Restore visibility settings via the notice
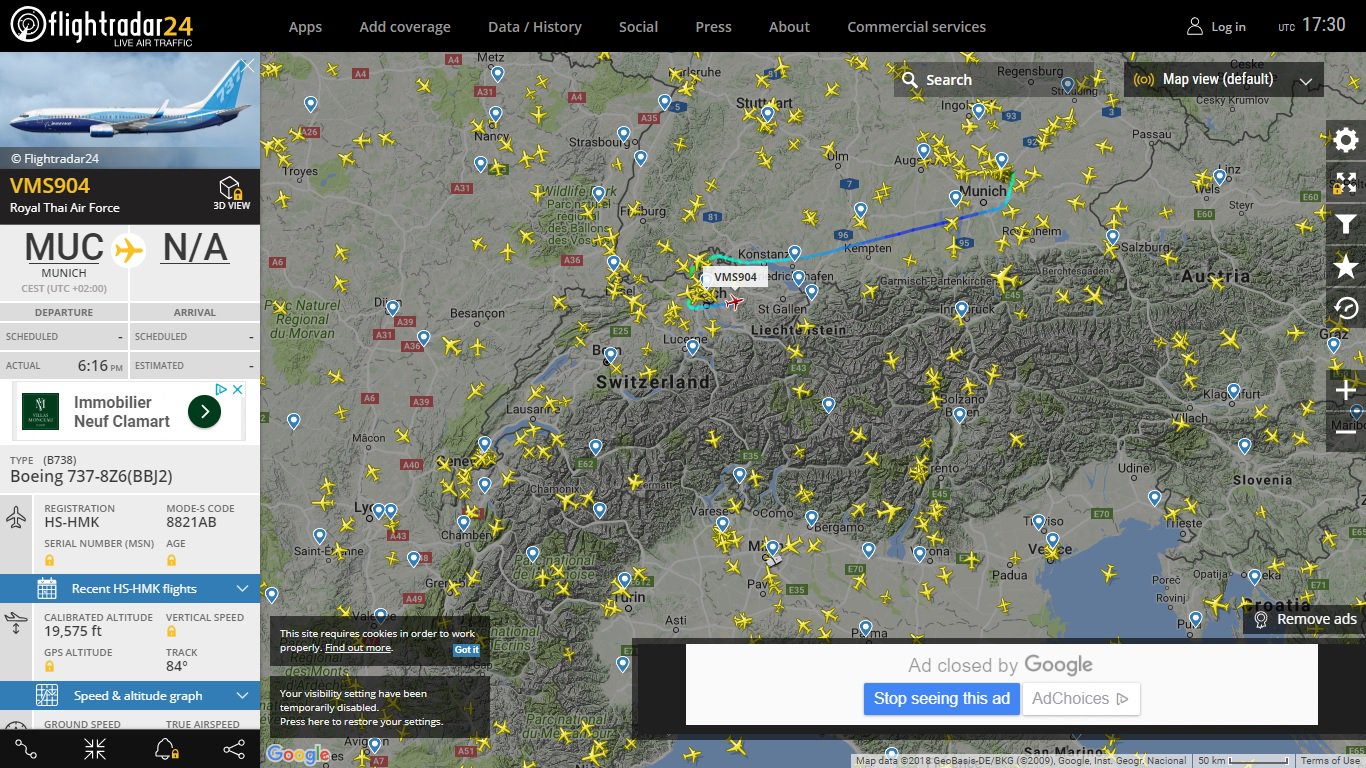 pos(379,707)
